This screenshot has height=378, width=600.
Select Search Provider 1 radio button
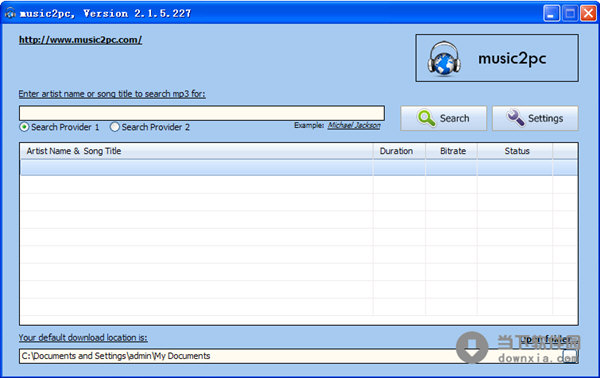[x=24, y=127]
